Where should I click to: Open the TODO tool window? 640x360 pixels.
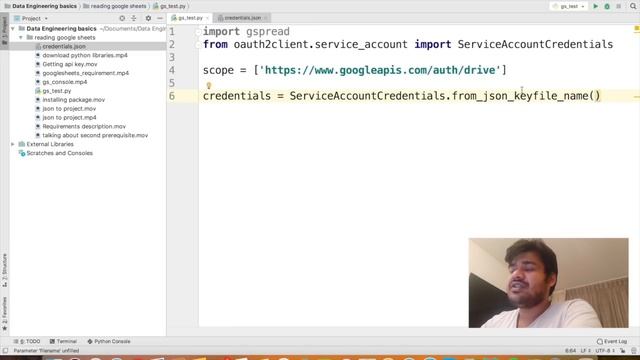click(x=27, y=341)
